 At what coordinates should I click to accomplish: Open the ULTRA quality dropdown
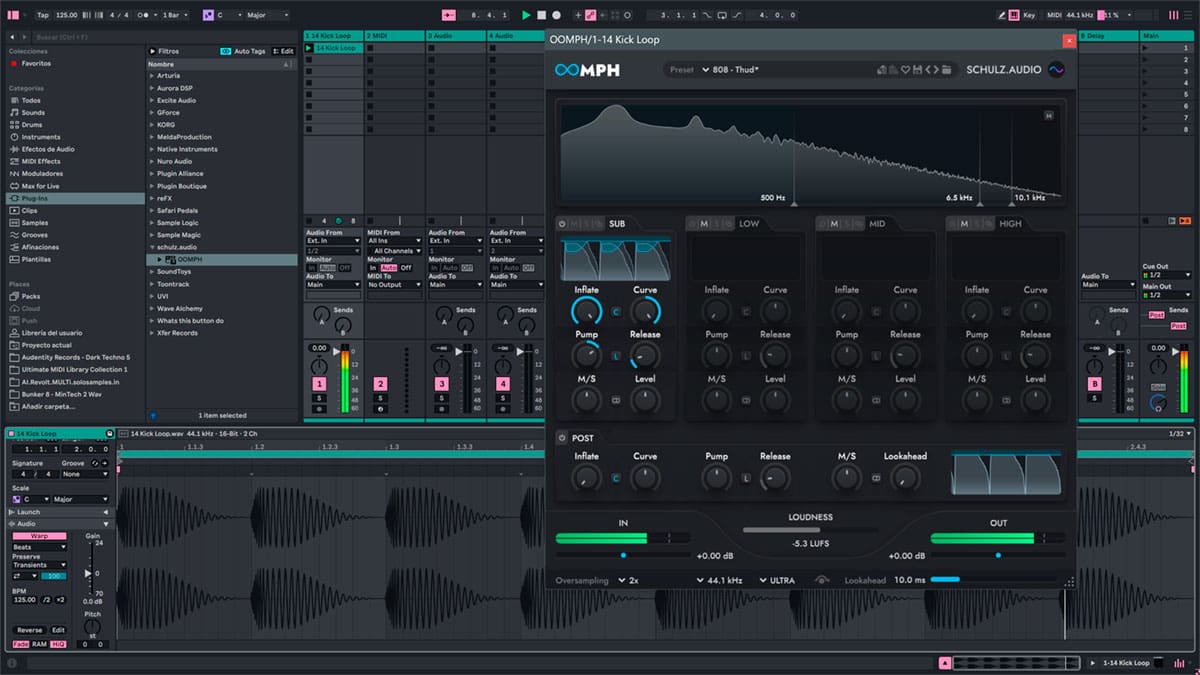pos(777,580)
